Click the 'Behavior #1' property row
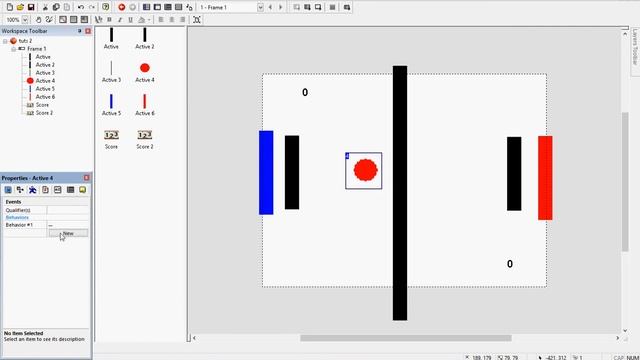This screenshot has height=360, width=640. tap(46, 225)
